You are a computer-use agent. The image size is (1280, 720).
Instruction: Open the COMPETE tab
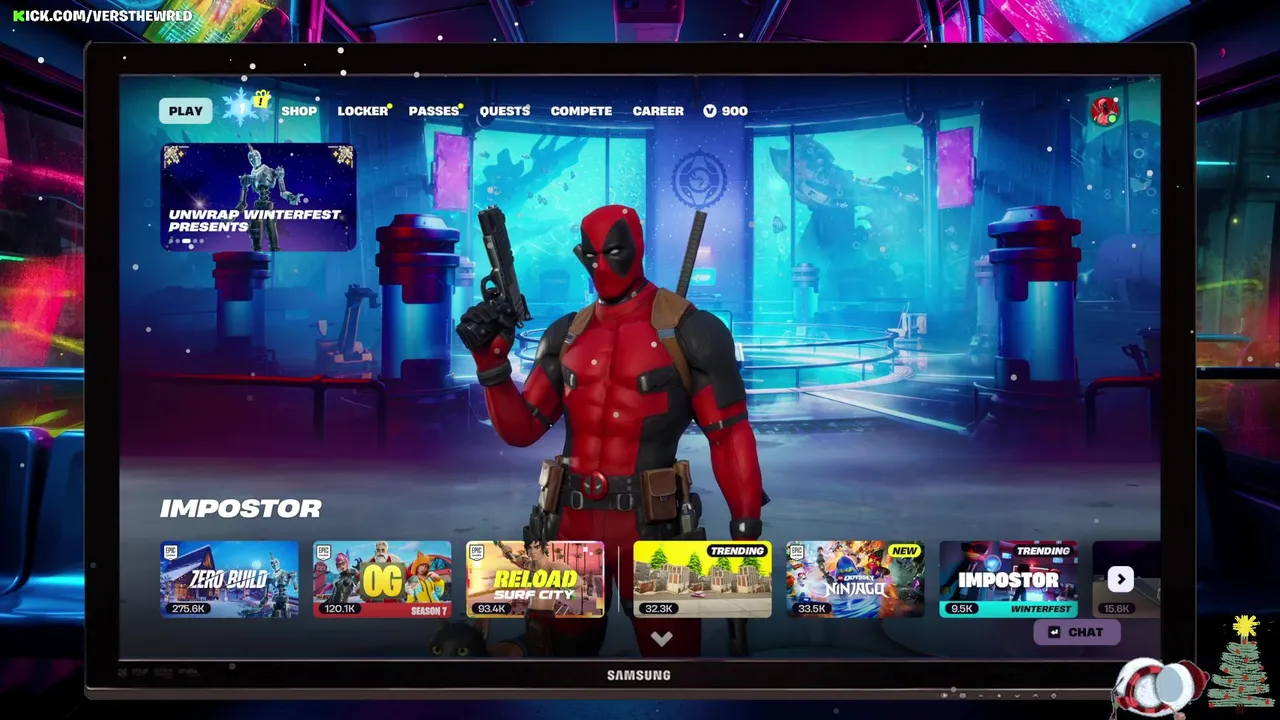tap(581, 111)
